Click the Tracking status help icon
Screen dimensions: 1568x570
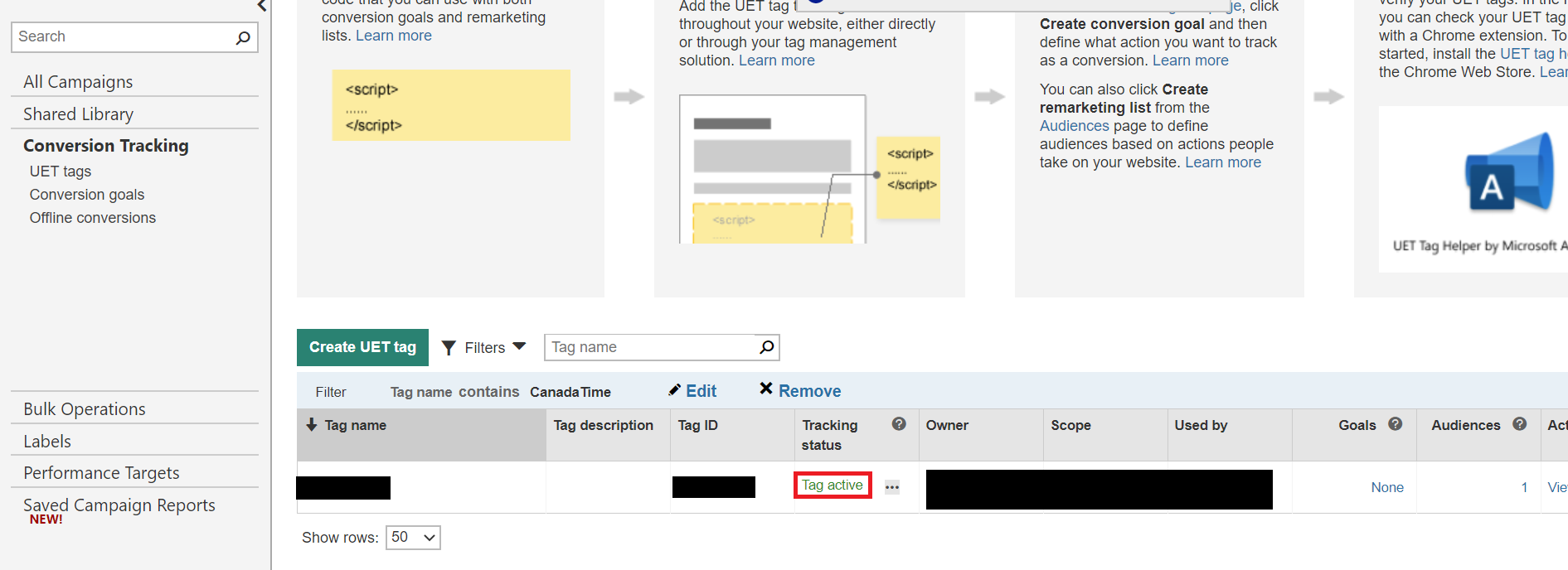(x=899, y=424)
